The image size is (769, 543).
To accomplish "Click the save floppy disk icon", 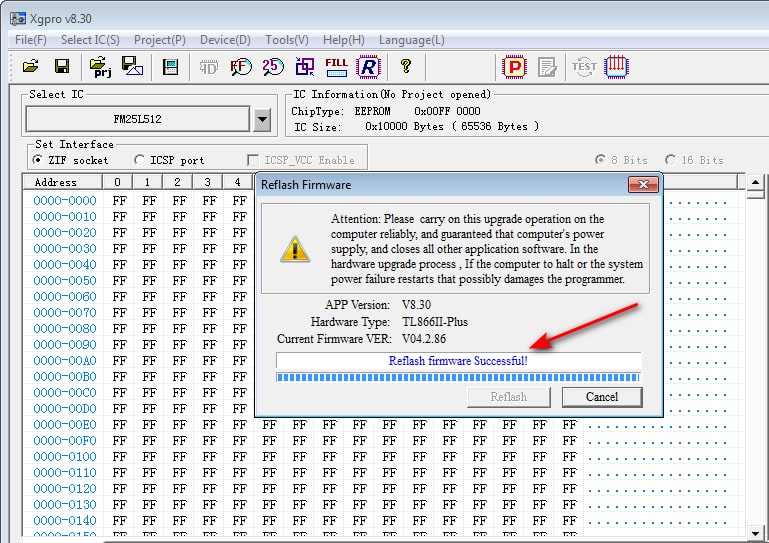I will coord(62,67).
